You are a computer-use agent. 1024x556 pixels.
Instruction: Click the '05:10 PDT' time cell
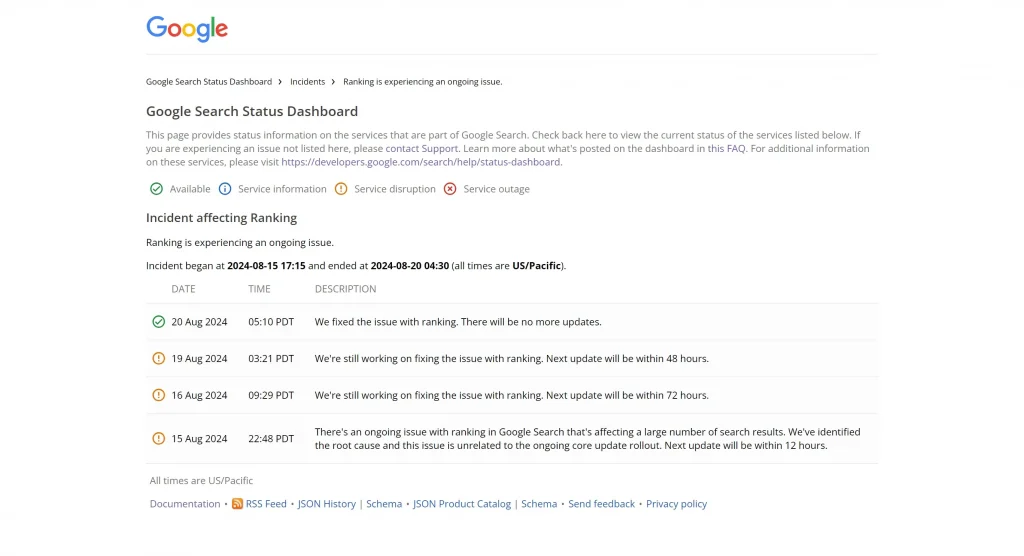coord(271,321)
